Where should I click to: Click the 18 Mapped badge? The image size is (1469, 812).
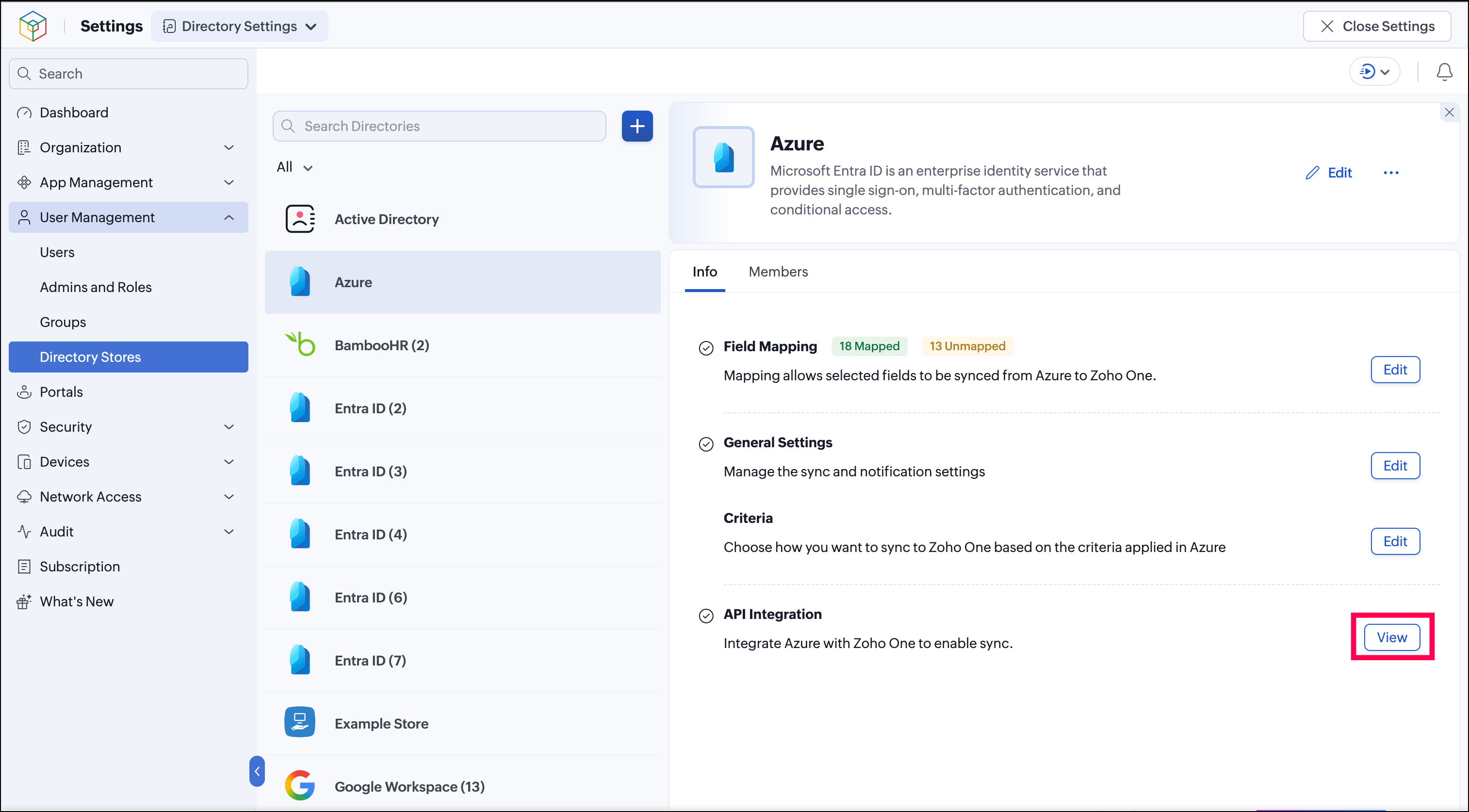tap(869, 346)
